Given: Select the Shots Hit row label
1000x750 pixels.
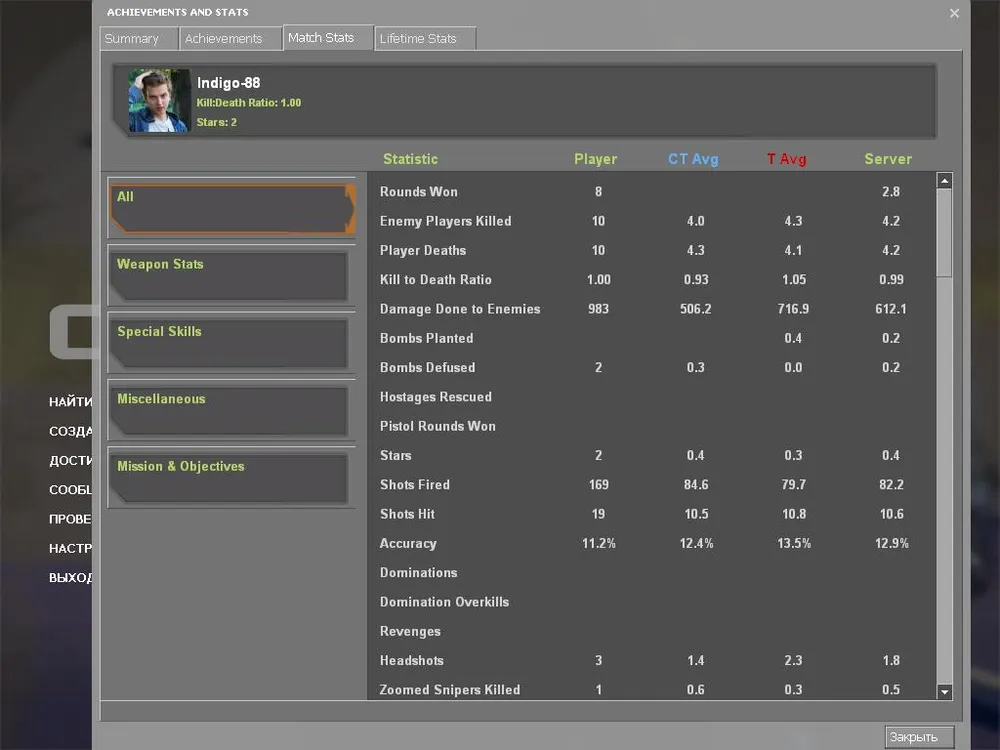Looking at the screenshot, I should (x=407, y=515).
